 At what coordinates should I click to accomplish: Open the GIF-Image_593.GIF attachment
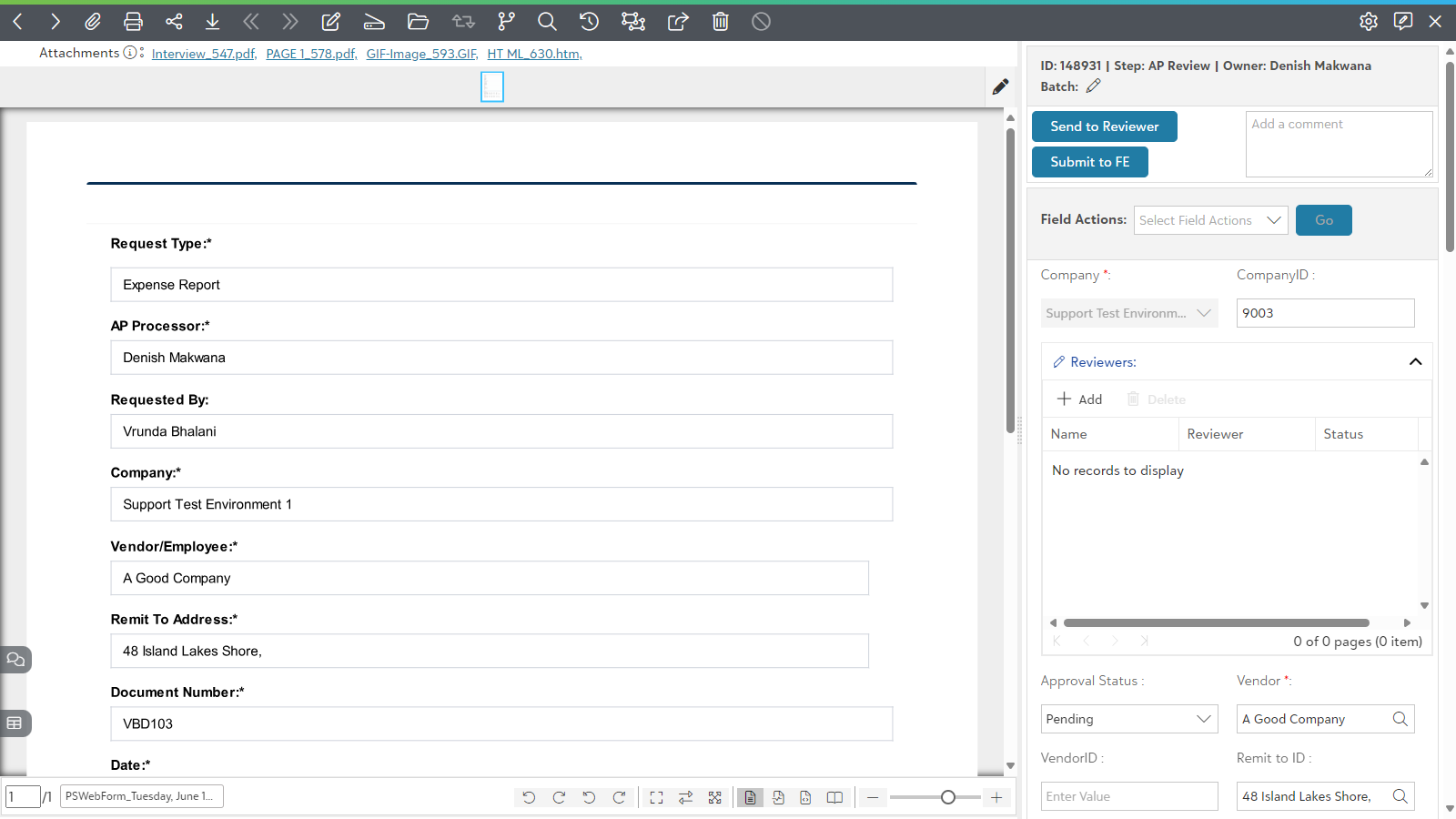(422, 54)
